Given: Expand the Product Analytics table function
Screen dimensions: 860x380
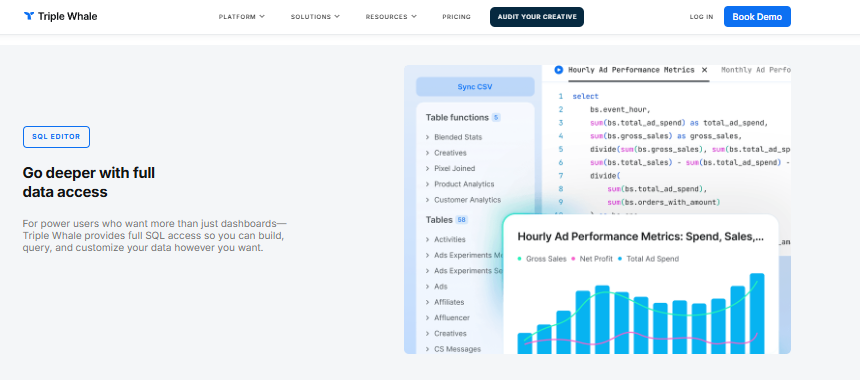Looking at the screenshot, I should [x=460, y=184].
